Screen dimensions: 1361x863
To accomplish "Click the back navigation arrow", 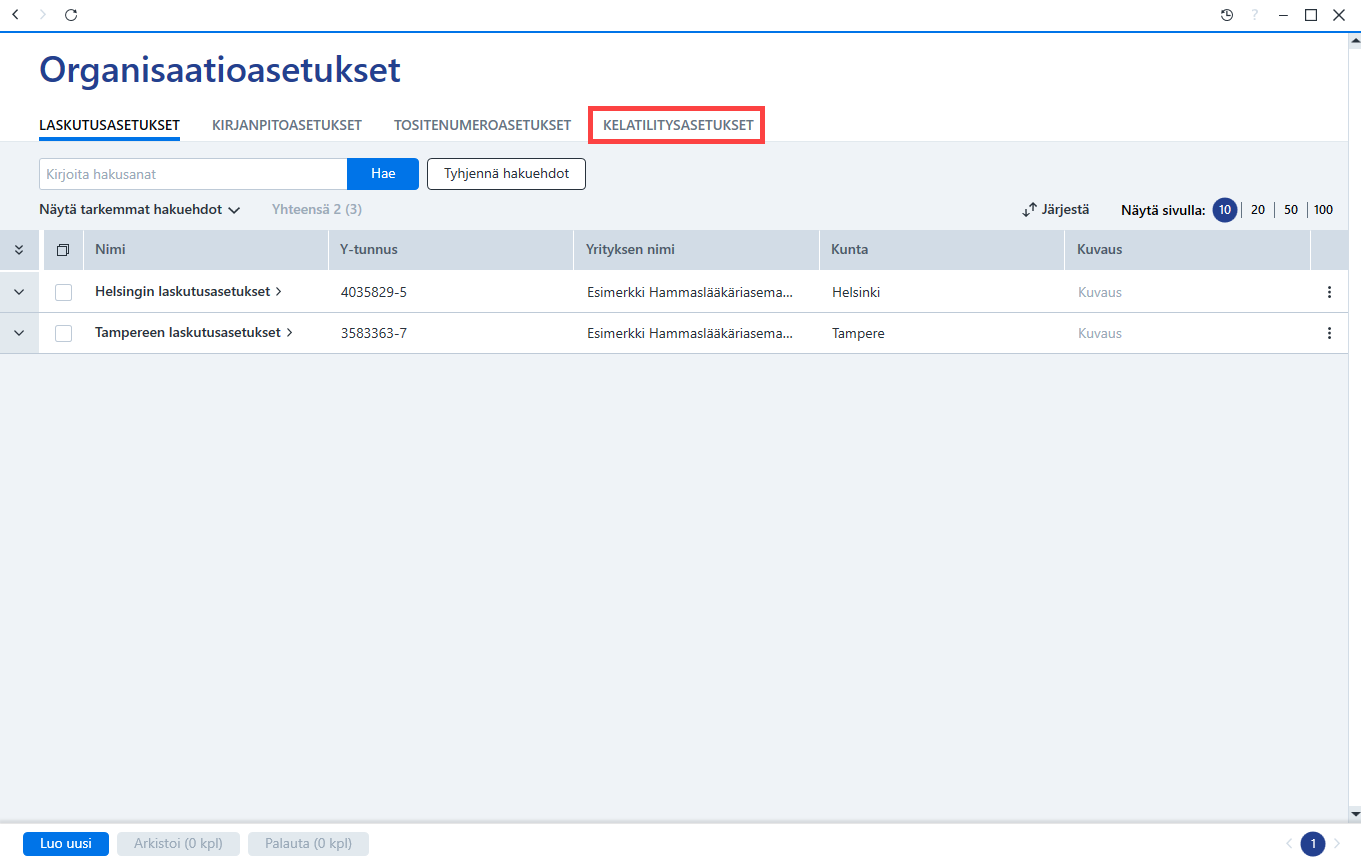I will [15, 15].
